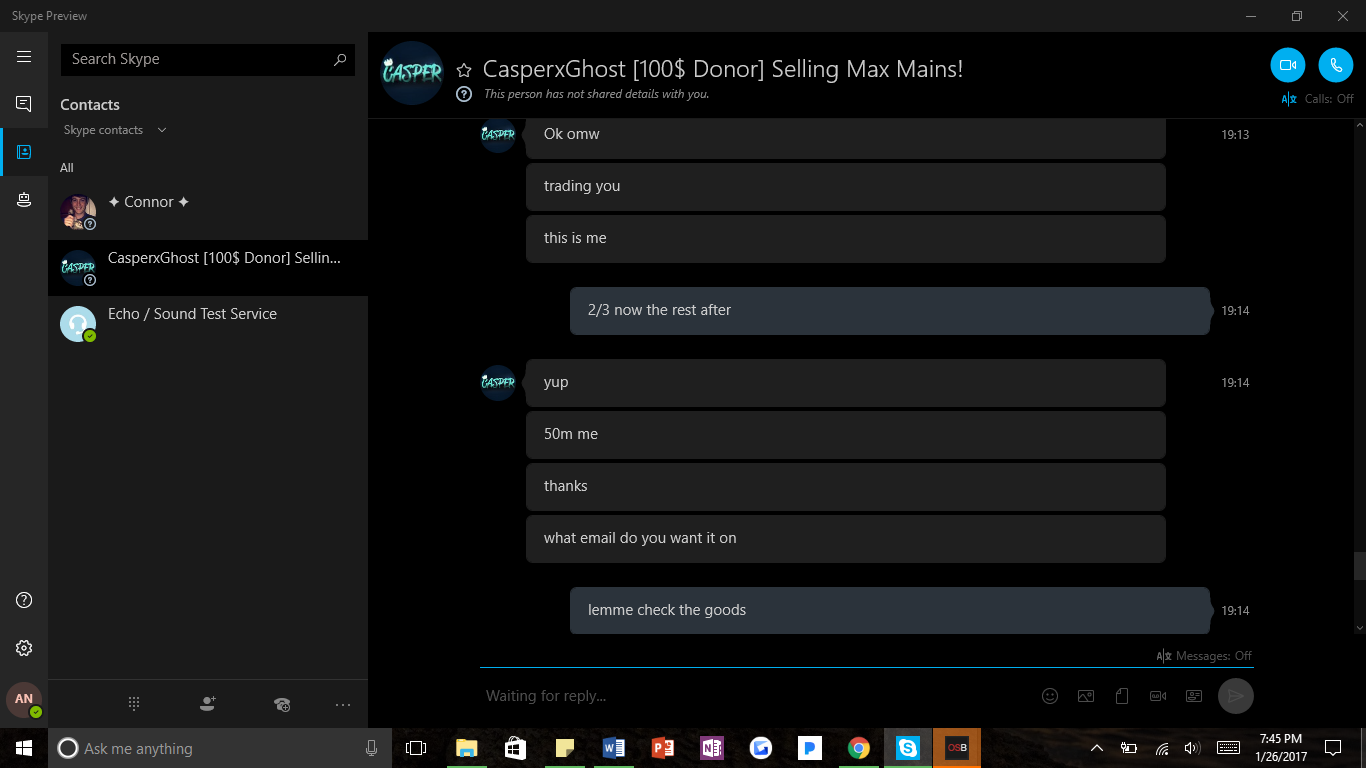1366x768 pixels.
Task: Select the CasperxGhost contact in list
Action: click(x=208, y=268)
